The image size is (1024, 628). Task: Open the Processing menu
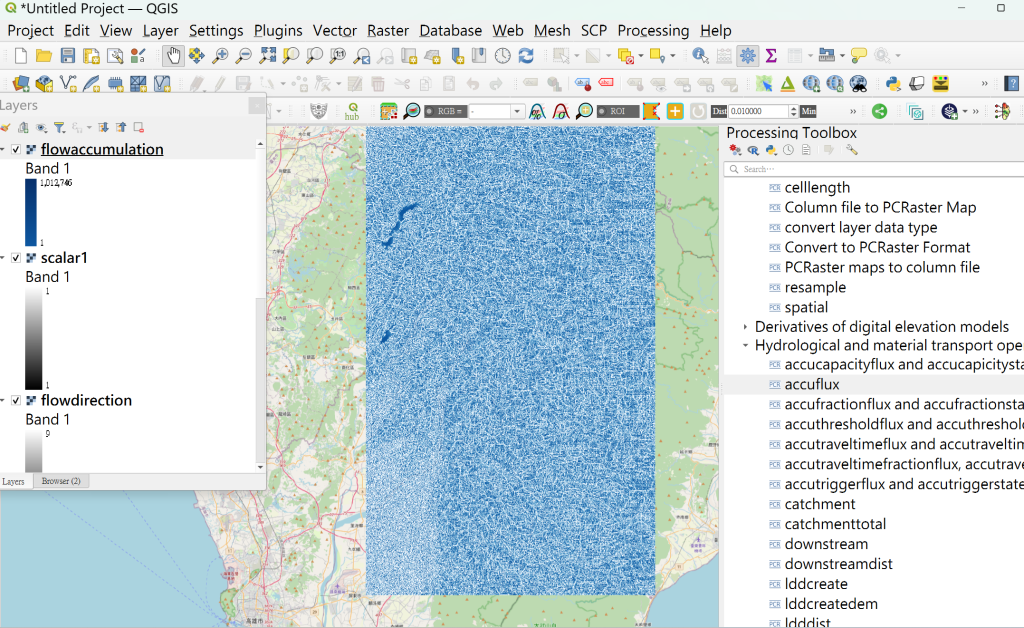(x=653, y=31)
